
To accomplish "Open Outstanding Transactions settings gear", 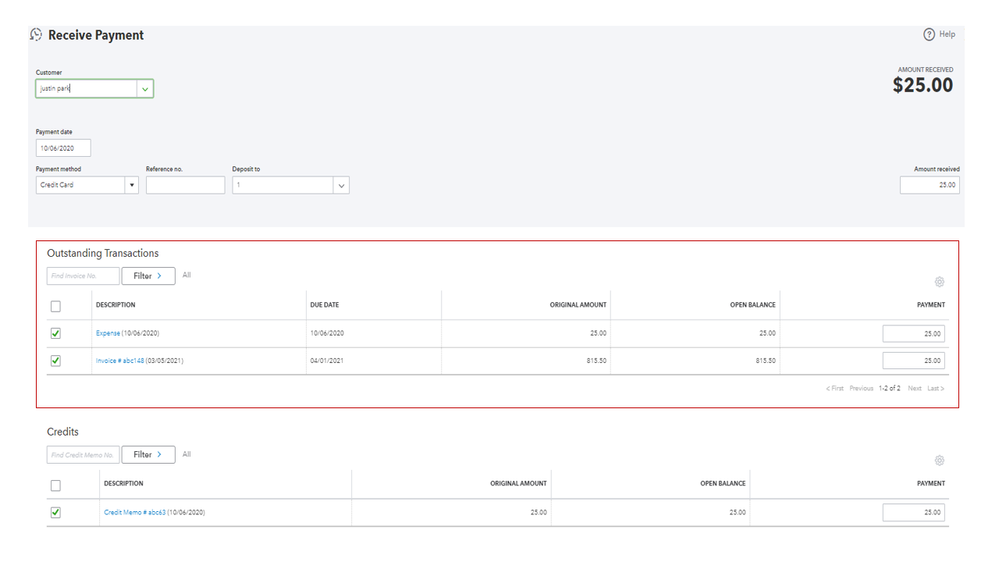I will [x=939, y=282].
